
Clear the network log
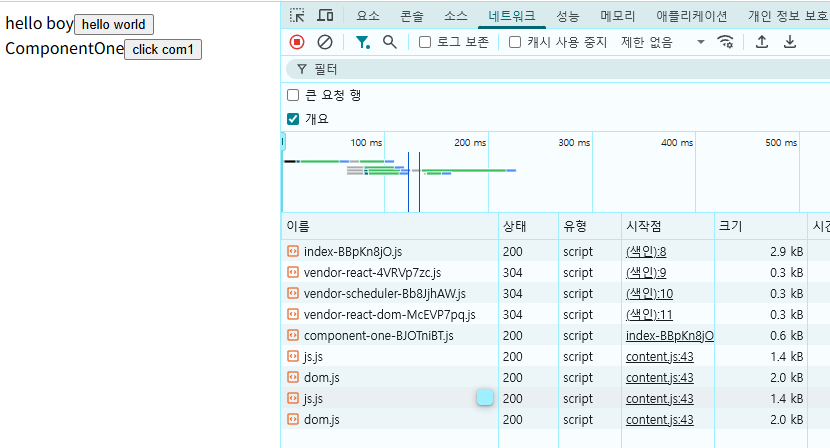pos(324,42)
